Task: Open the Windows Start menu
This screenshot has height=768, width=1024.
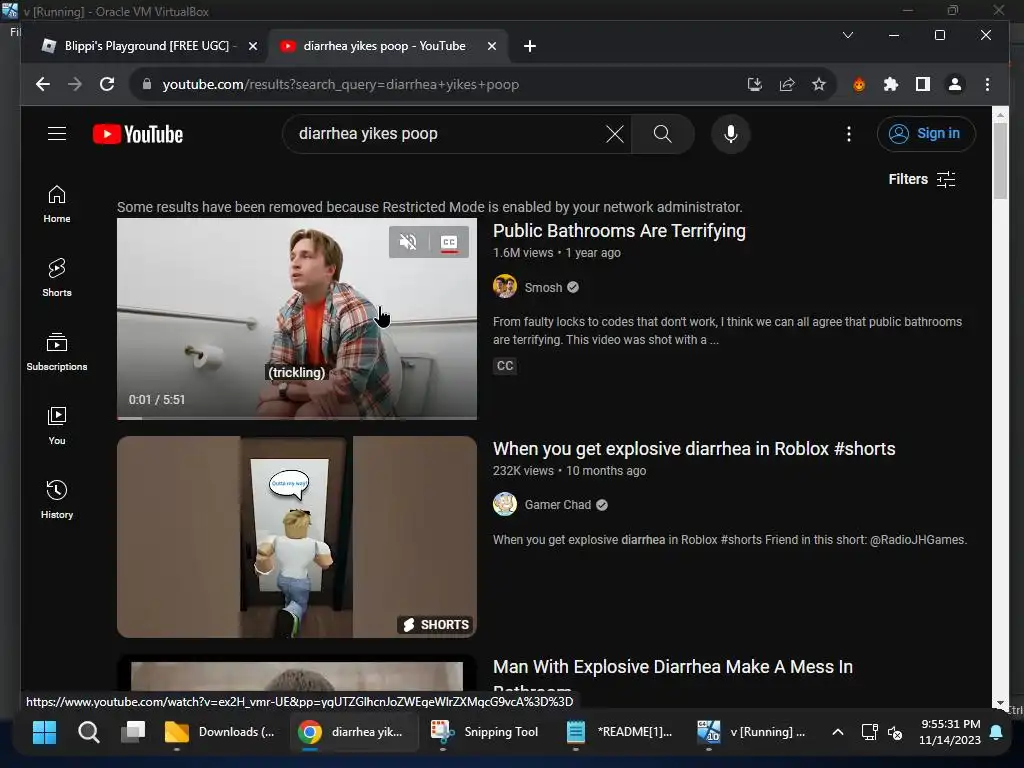Action: click(x=44, y=732)
